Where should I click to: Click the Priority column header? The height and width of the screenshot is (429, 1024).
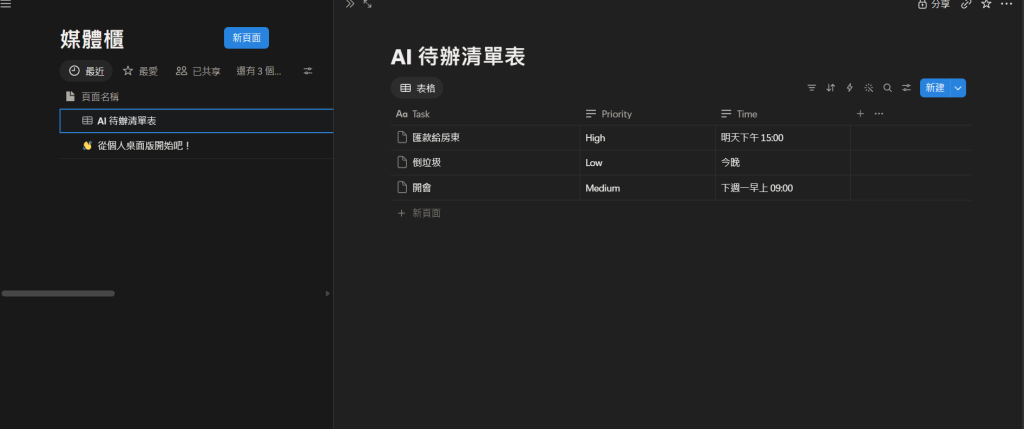coord(647,114)
